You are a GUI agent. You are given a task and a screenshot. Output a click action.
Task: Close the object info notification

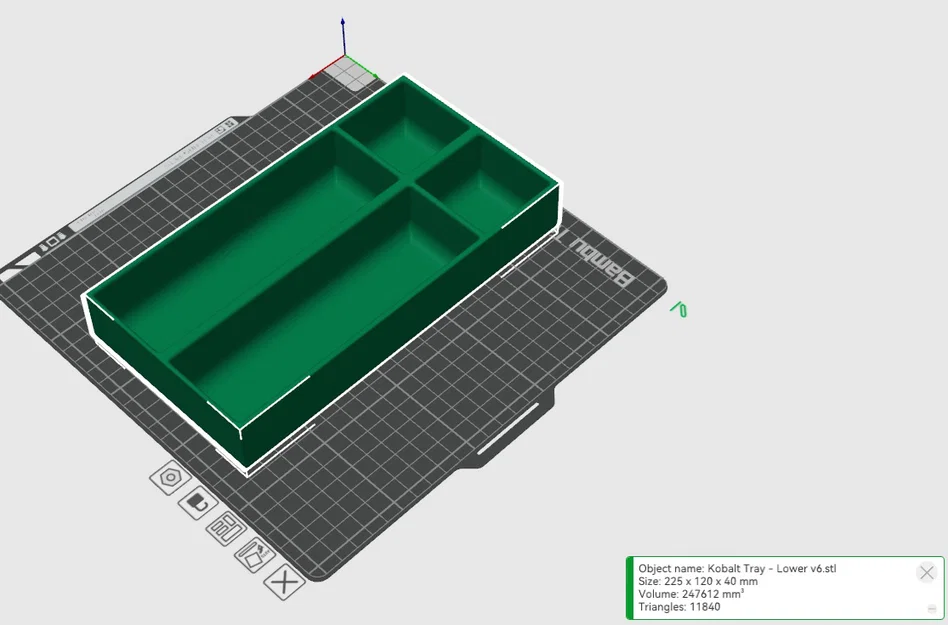(x=926, y=572)
